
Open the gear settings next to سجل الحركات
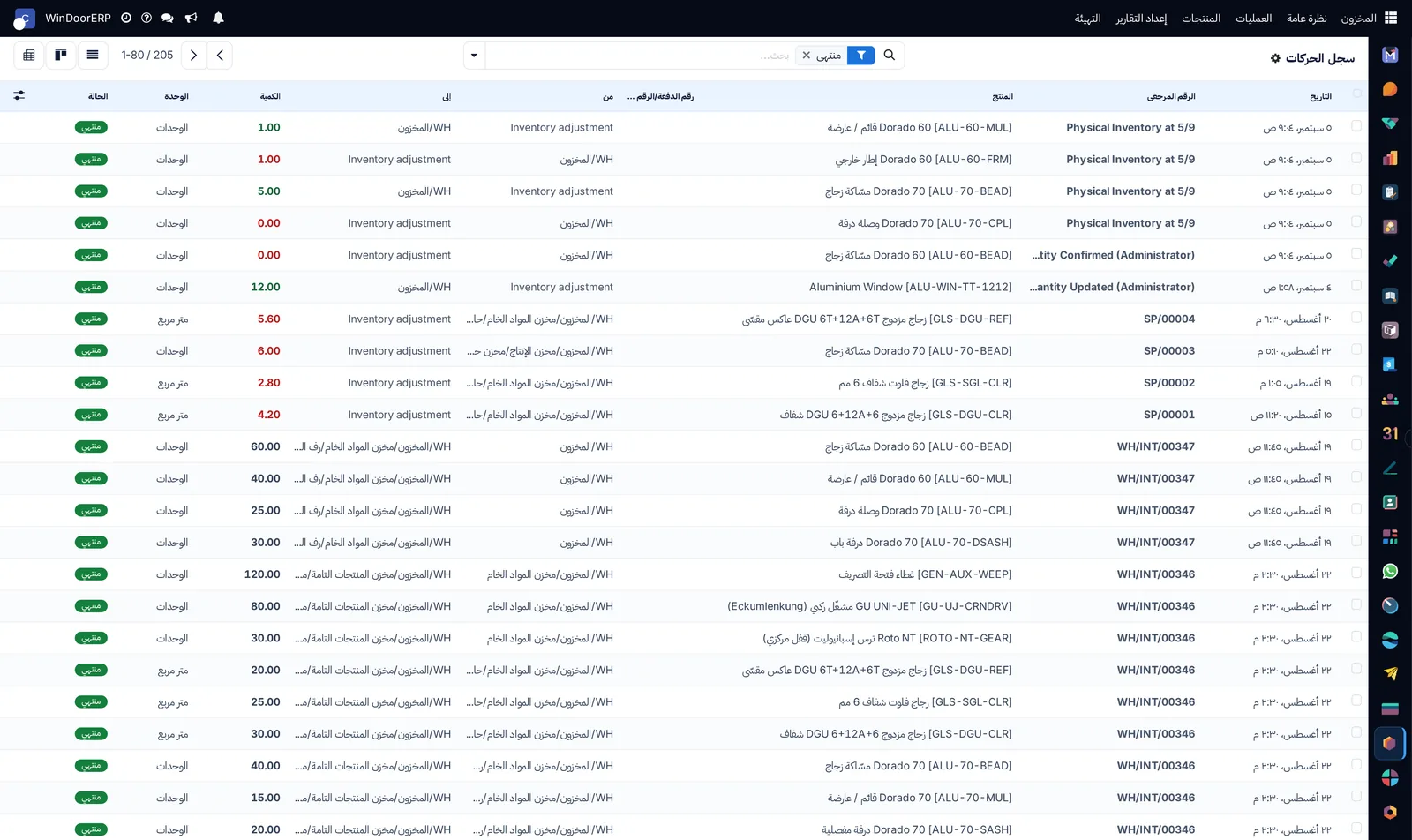[x=1275, y=58]
